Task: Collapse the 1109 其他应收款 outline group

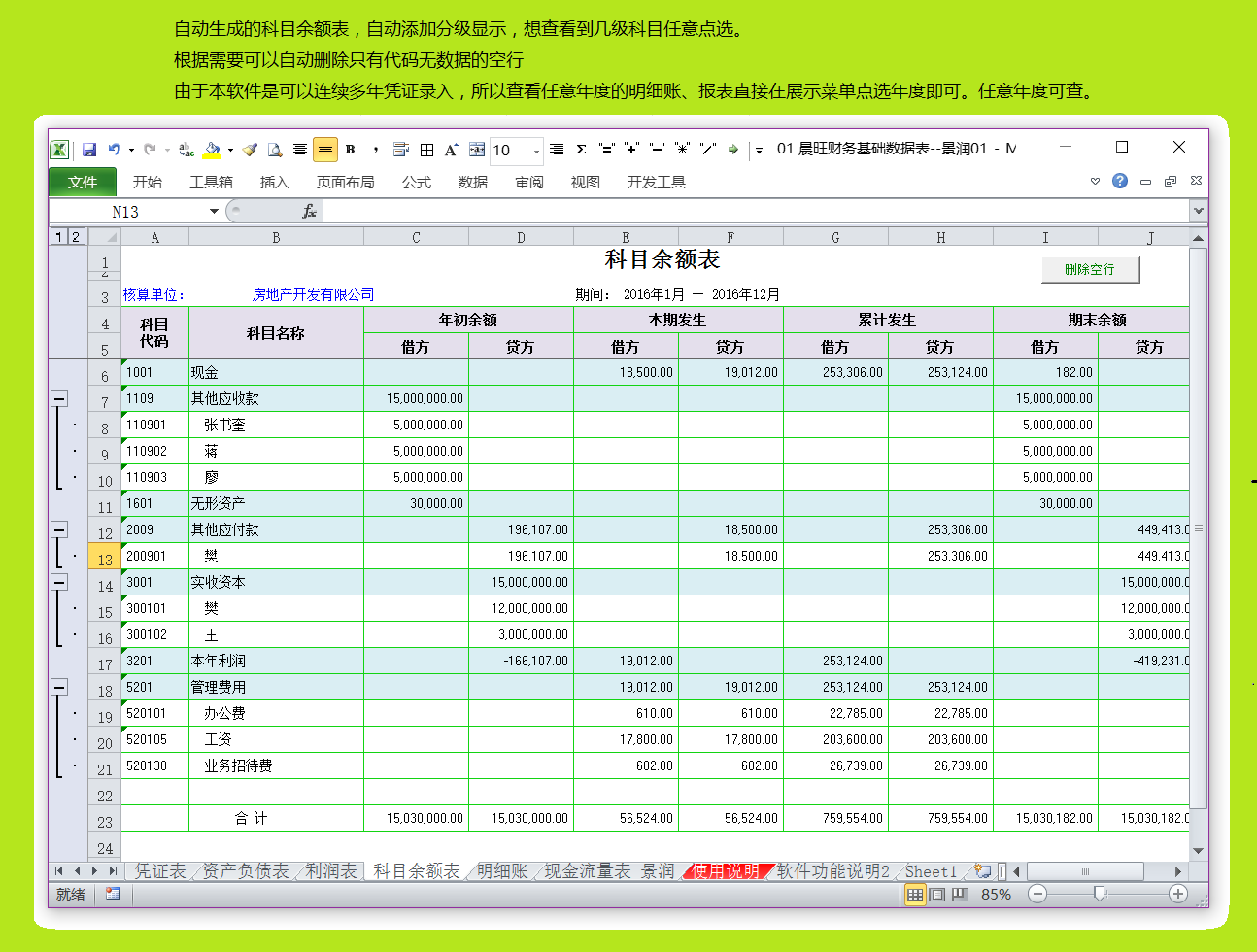Action: (x=59, y=398)
